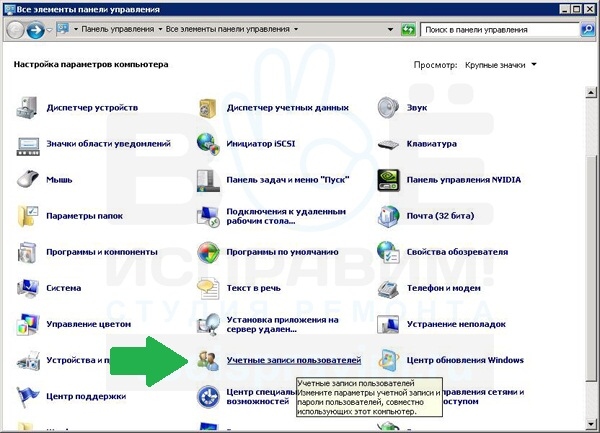Open the Почта (32 бита) icon
Image resolution: width=600 pixels, height=433 pixels.
click(x=388, y=216)
